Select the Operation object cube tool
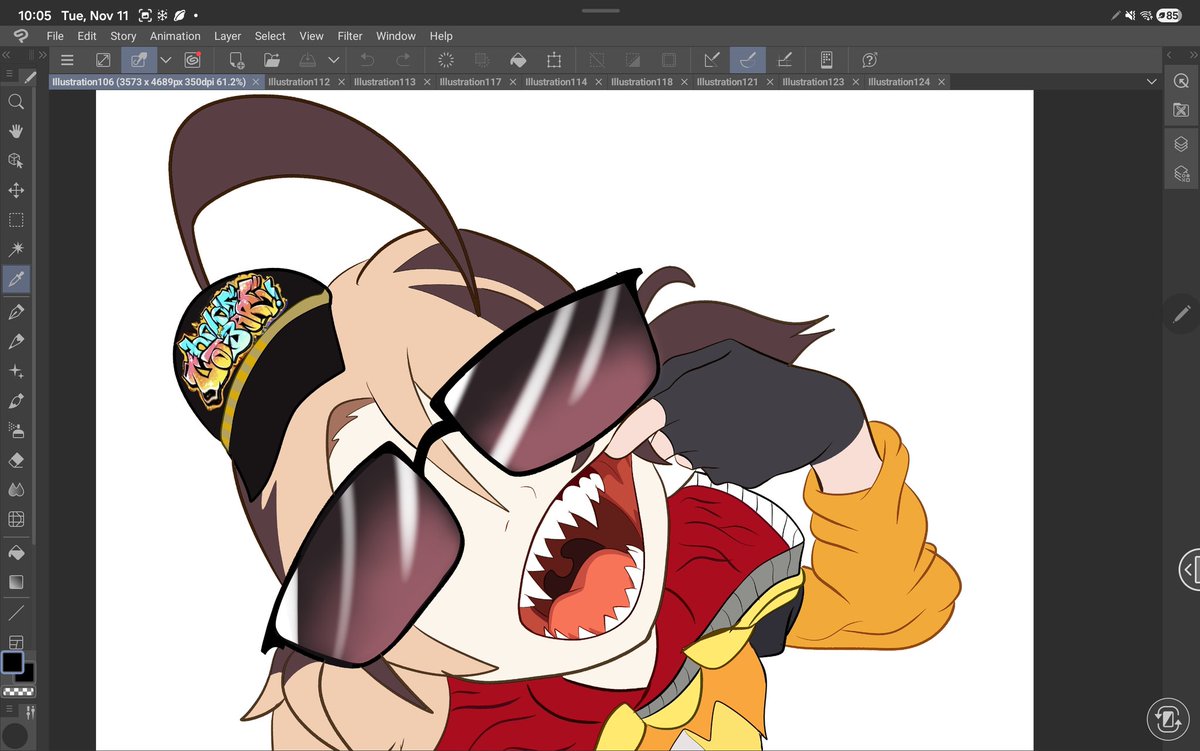Image resolution: width=1200 pixels, height=751 pixels. (x=16, y=160)
